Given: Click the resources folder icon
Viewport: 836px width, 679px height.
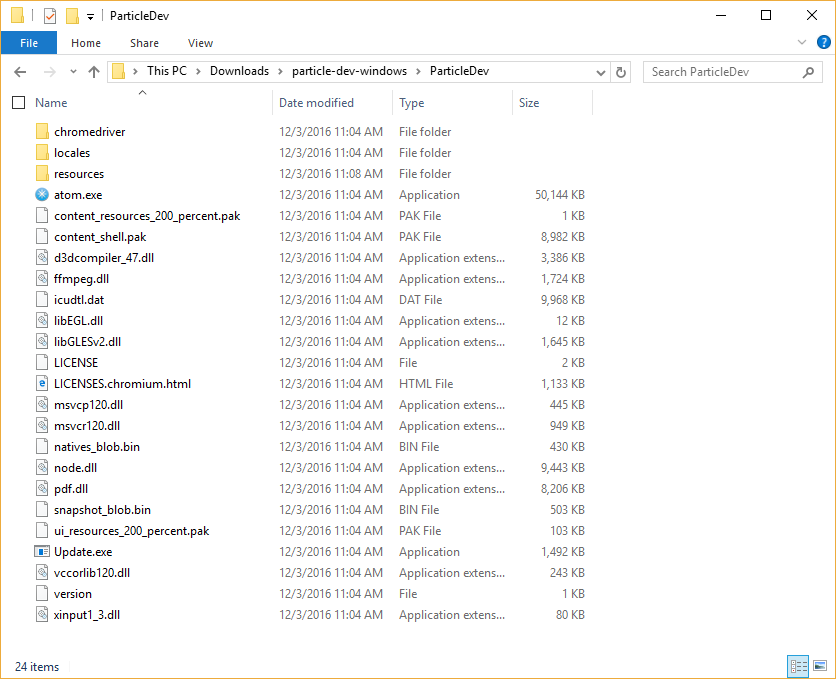Looking at the screenshot, I should click(x=42, y=174).
